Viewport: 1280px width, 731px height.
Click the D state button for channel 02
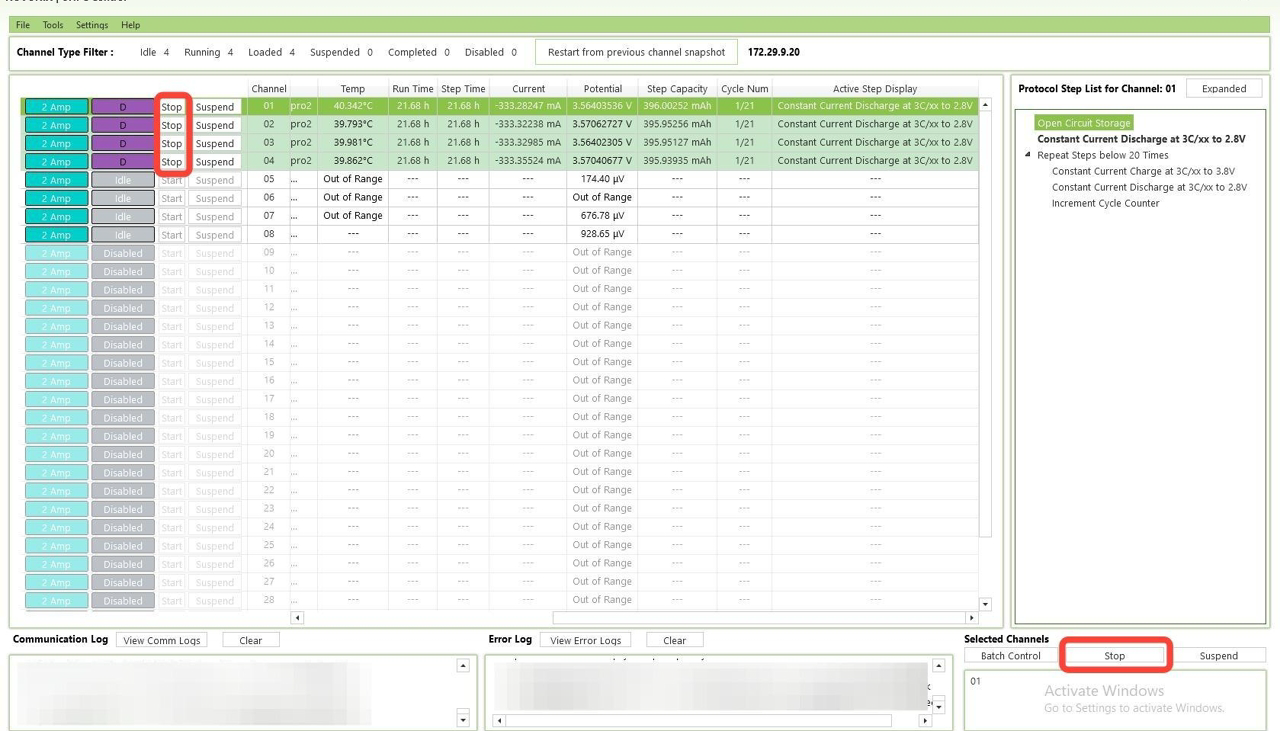[x=123, y=126]
